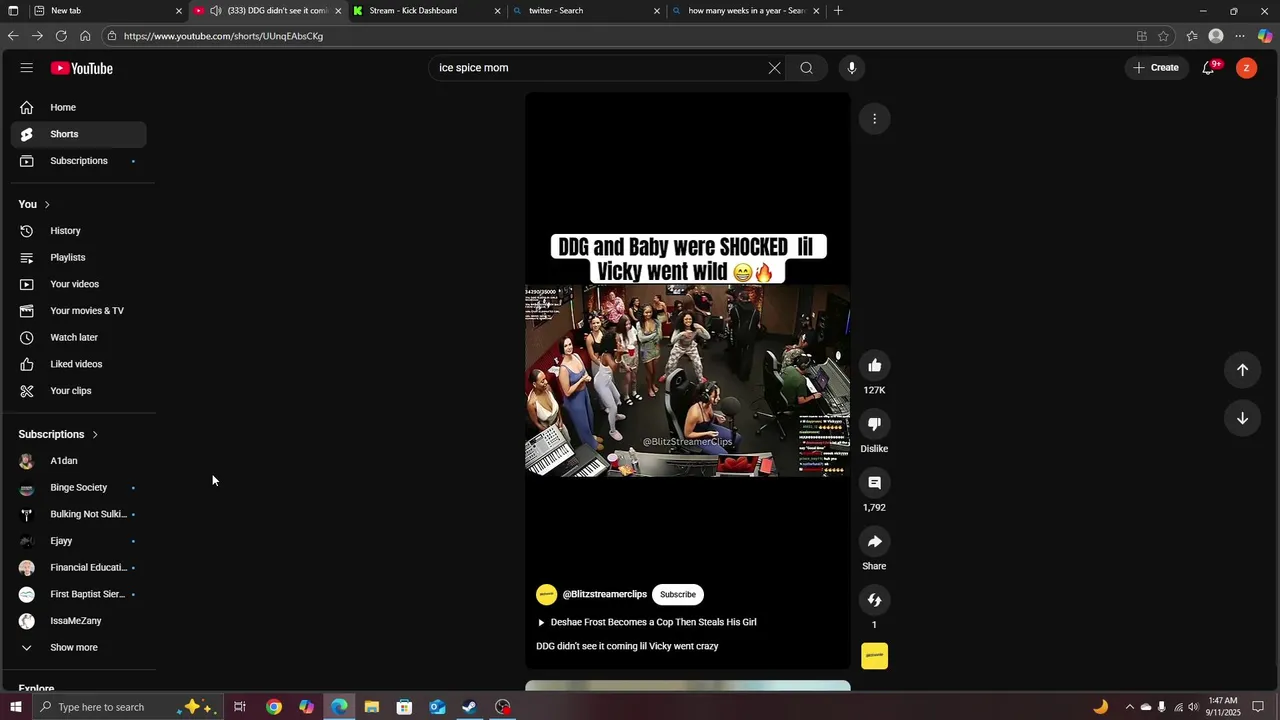
Task: Select Shorts in sidebar
Action: pos(78,134)
